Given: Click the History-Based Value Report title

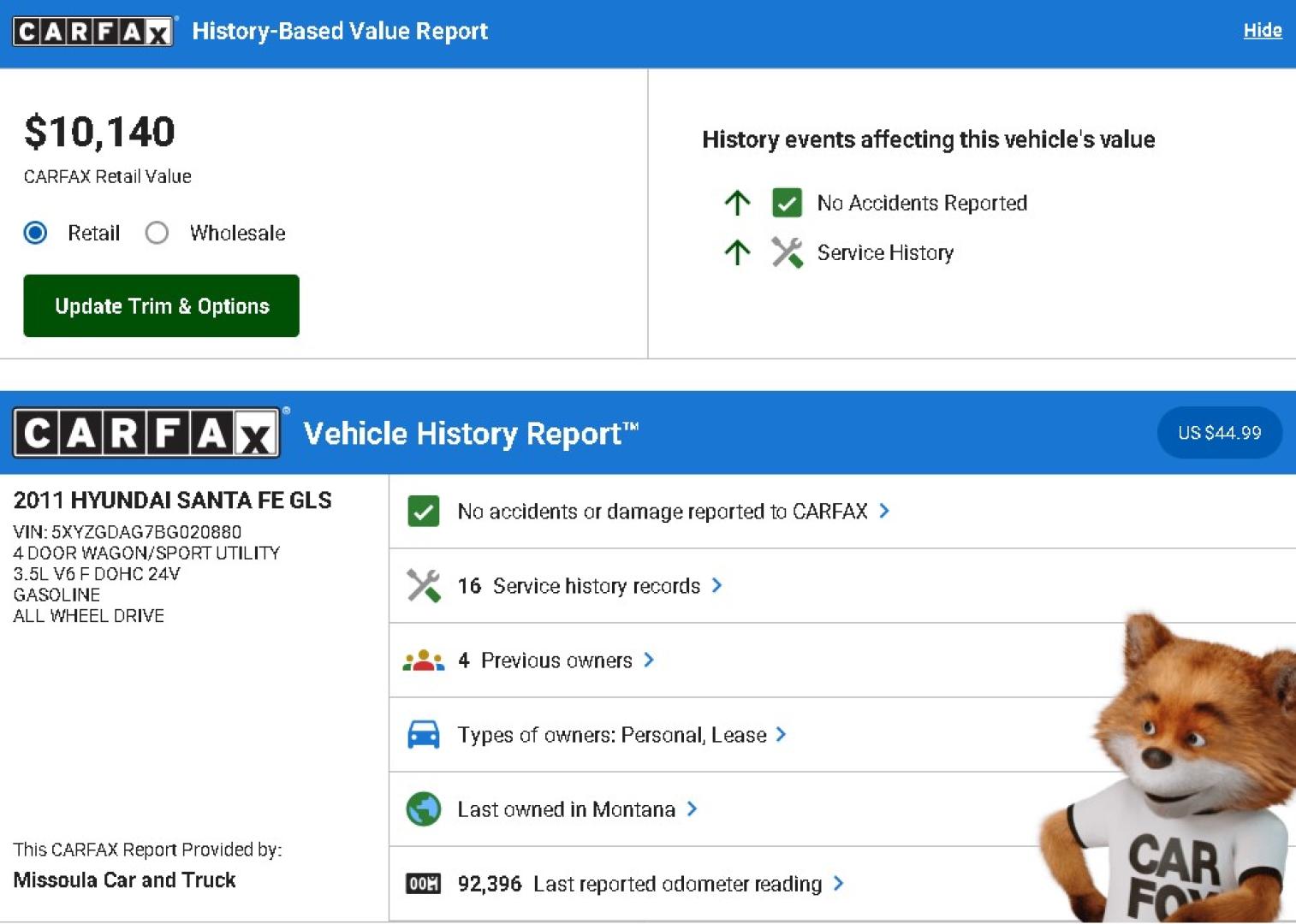Looking at the screenshot, I should (340, 32).
